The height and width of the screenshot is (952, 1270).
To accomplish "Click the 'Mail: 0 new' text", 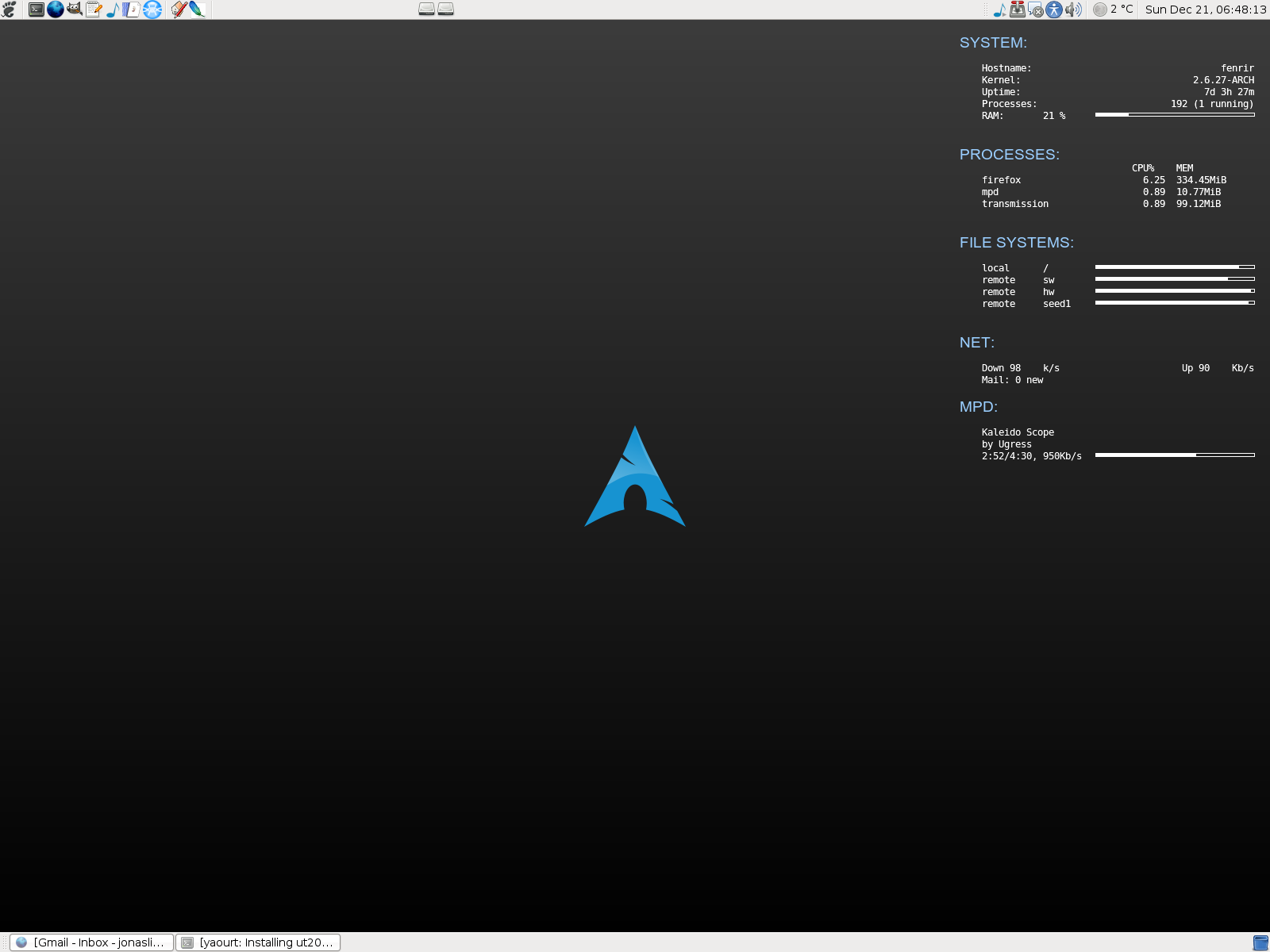I will (x=1012, y=380).
